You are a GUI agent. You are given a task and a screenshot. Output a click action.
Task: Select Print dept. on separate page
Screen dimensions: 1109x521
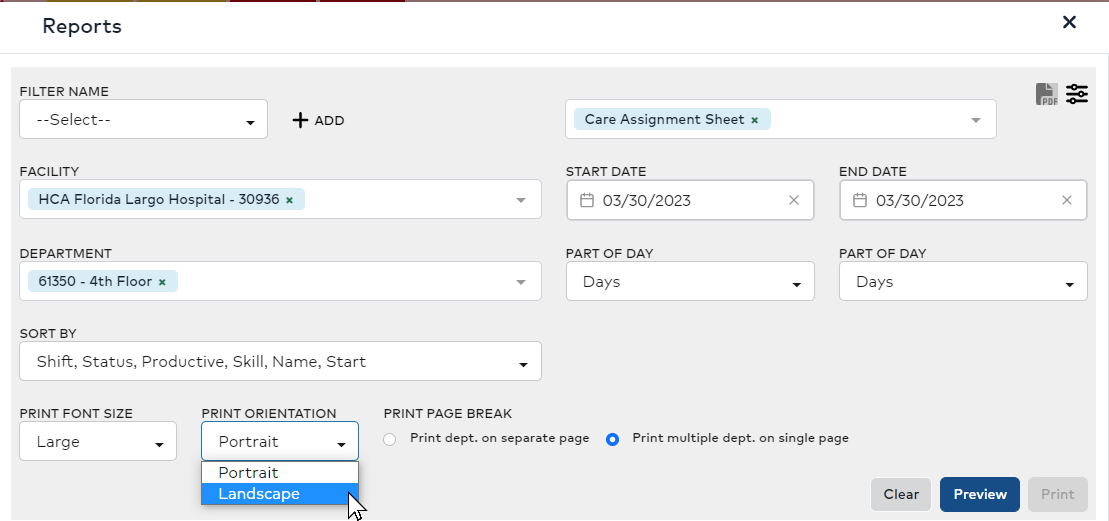[390, 439]
